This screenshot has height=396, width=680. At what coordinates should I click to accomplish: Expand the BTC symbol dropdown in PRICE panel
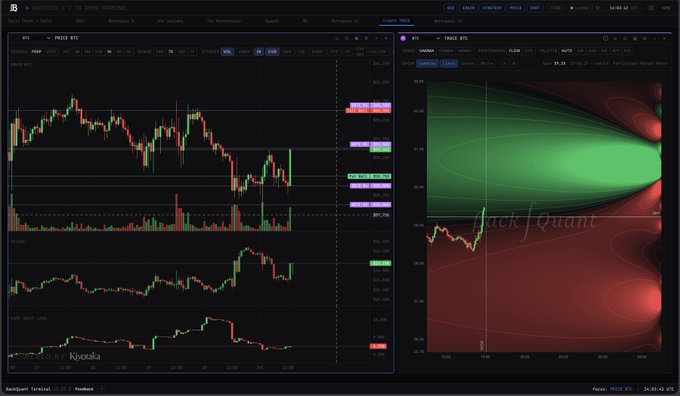coord(36,38)
